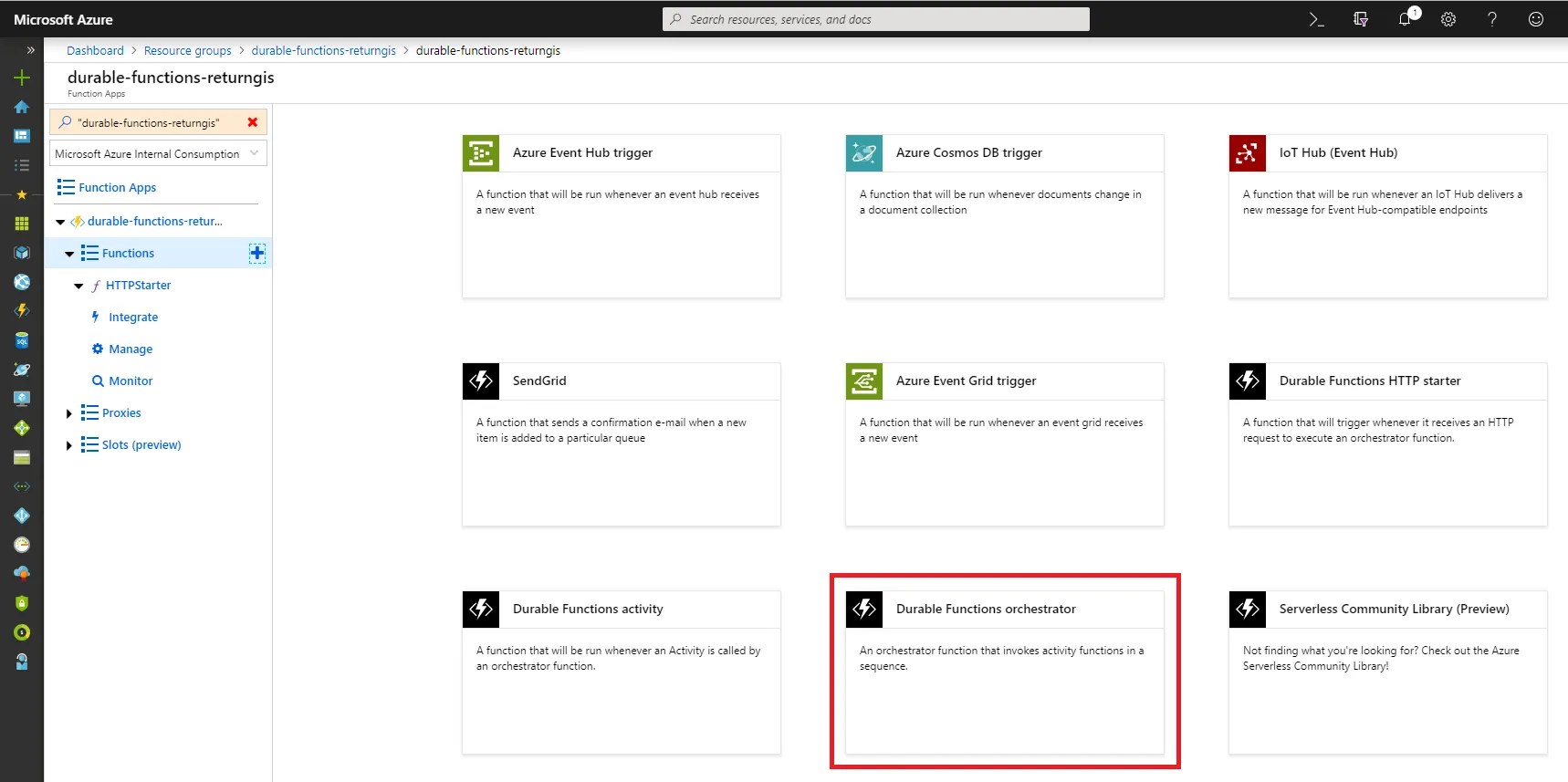Open portal settings gear

[1448, 19]
